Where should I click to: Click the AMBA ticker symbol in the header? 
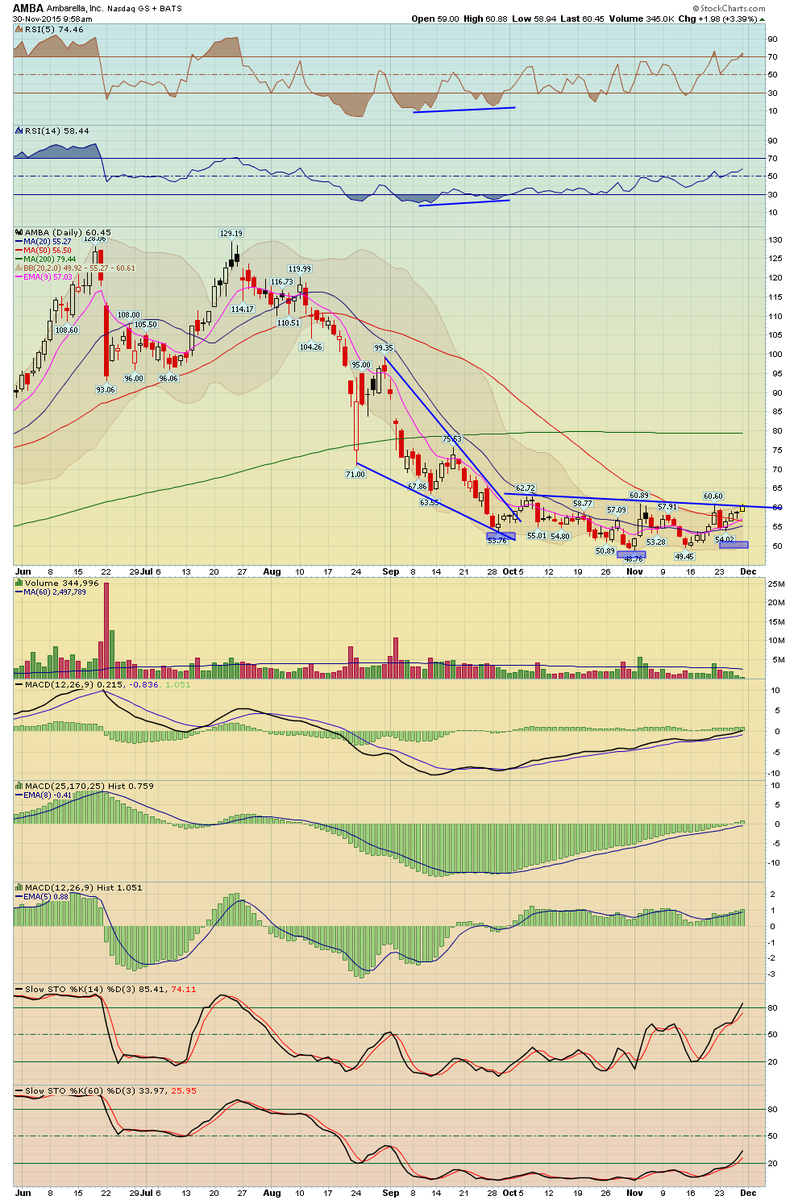(x=30, y=7)
